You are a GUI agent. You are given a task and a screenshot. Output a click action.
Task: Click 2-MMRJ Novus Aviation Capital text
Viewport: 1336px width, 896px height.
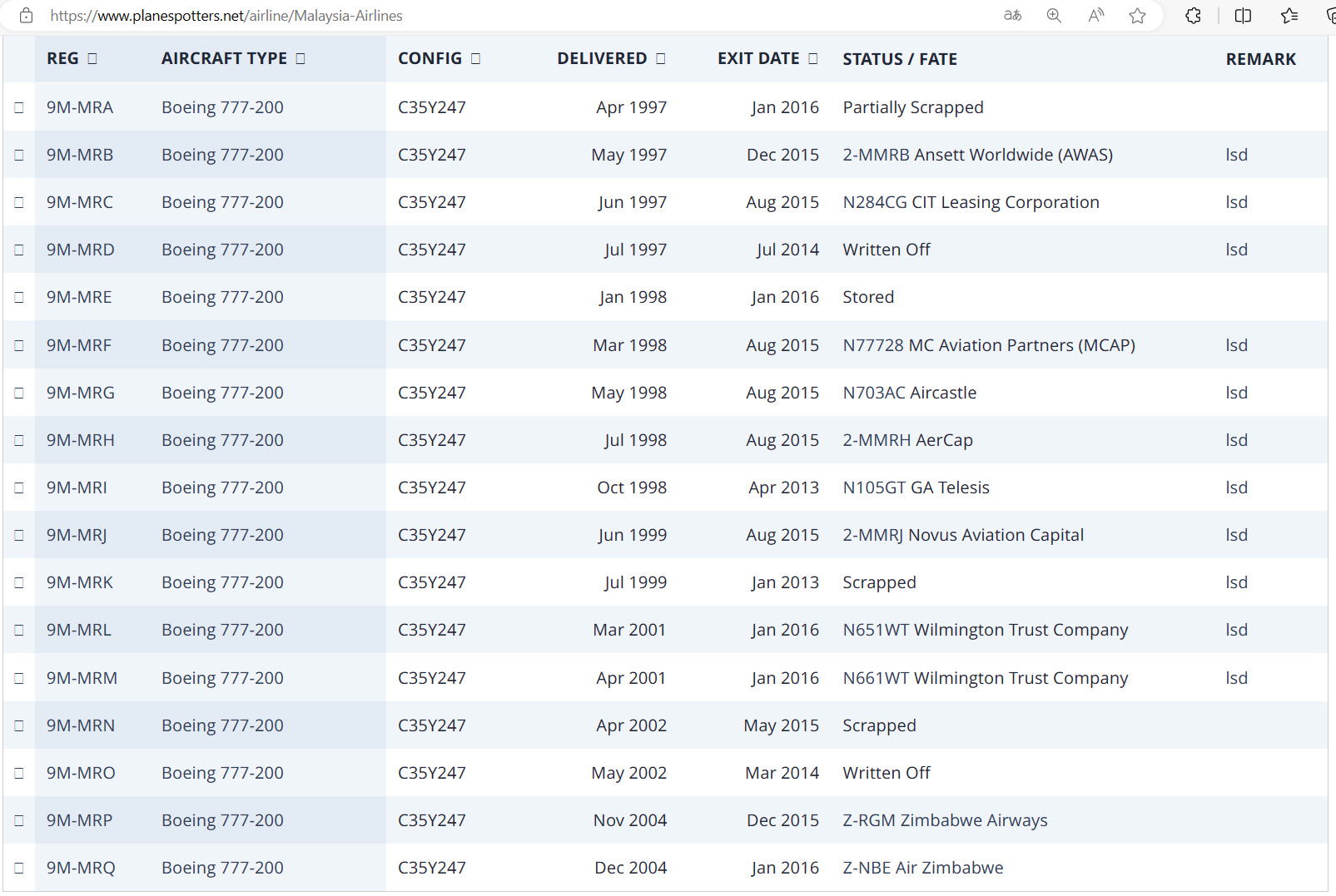click(x=963, y=535)
